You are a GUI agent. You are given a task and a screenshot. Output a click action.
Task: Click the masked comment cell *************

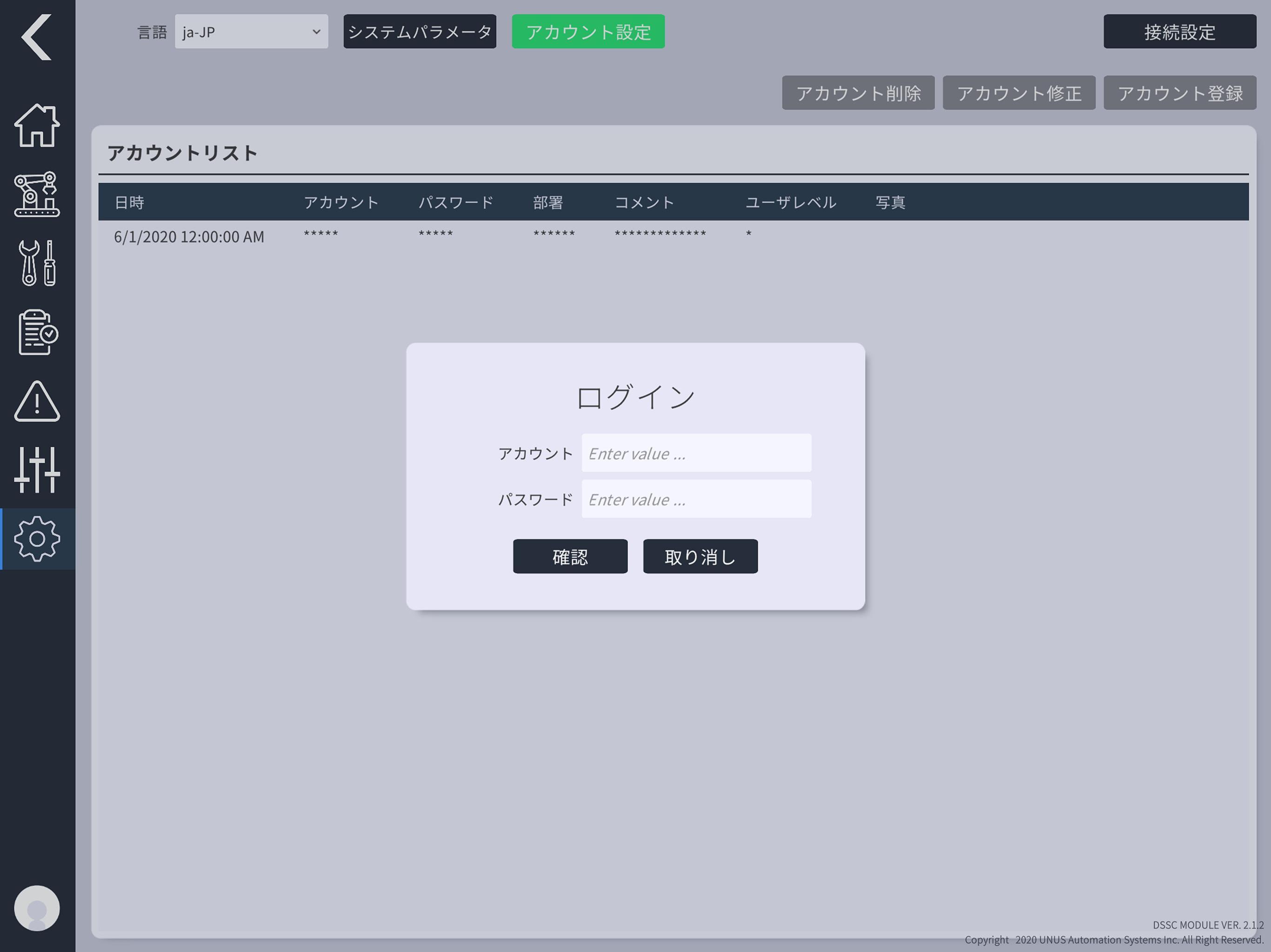(660, 234)
